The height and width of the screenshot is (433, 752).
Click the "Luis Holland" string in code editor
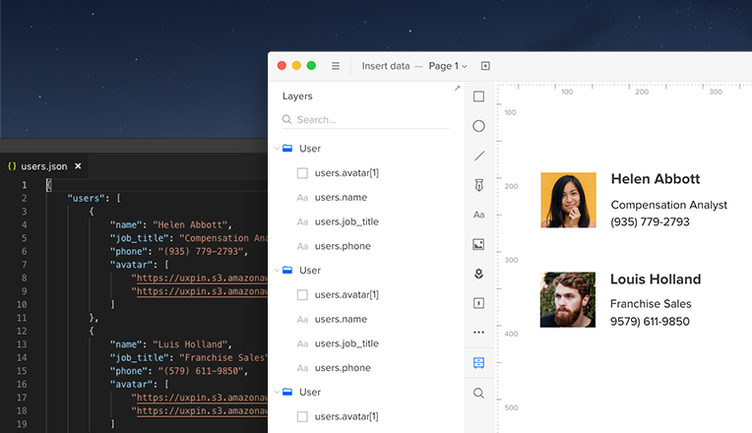coord(192,344)
